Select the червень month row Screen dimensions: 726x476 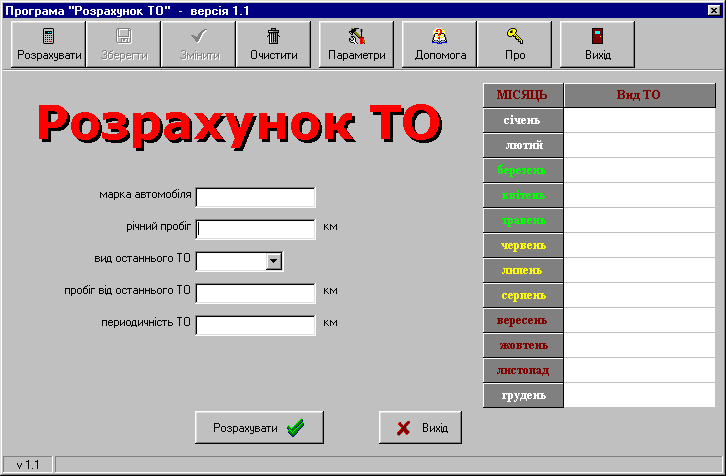pyautogui.click(x=523, y=245)
